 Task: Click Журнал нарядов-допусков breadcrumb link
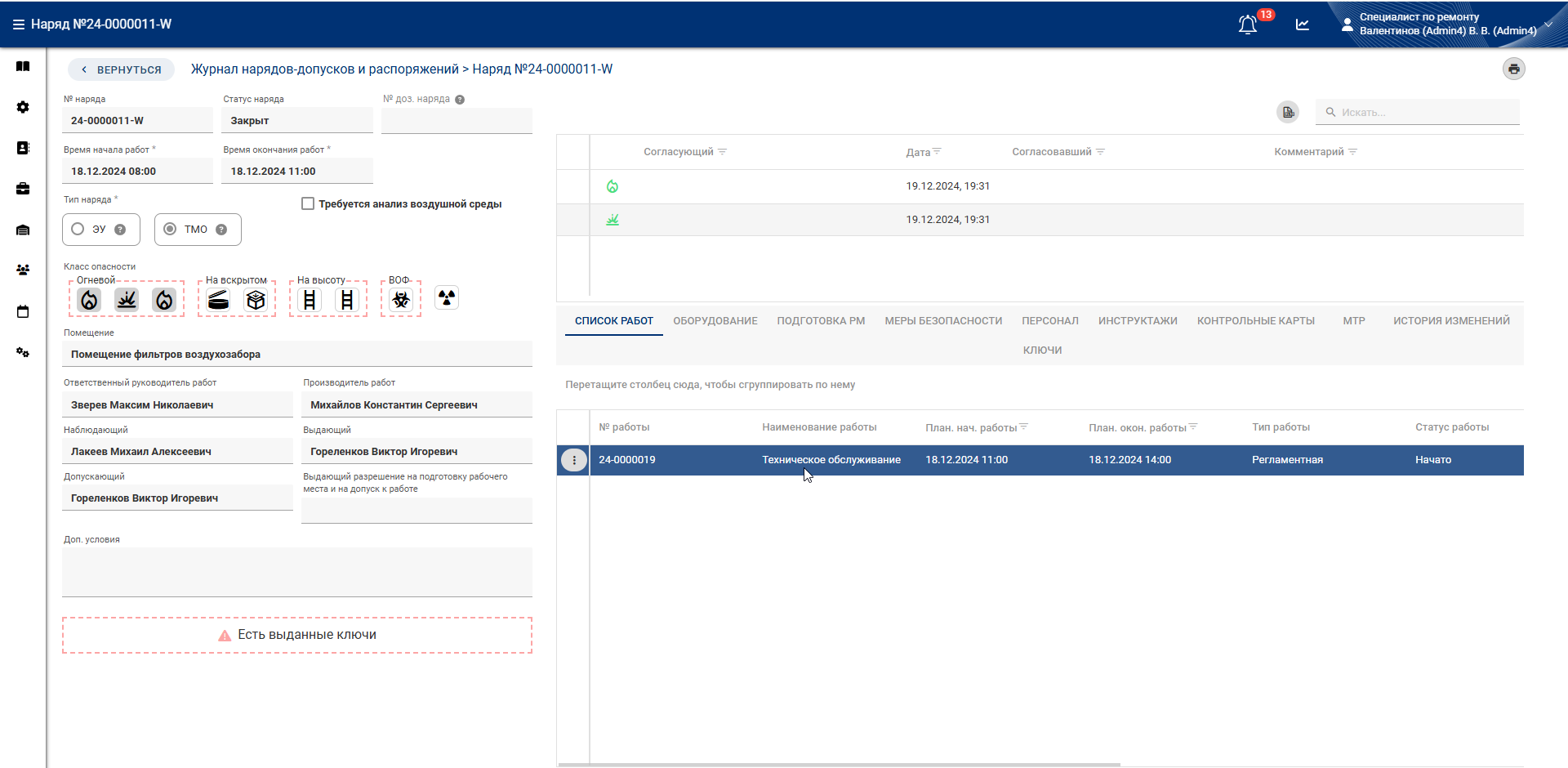(x=325, y=69)
